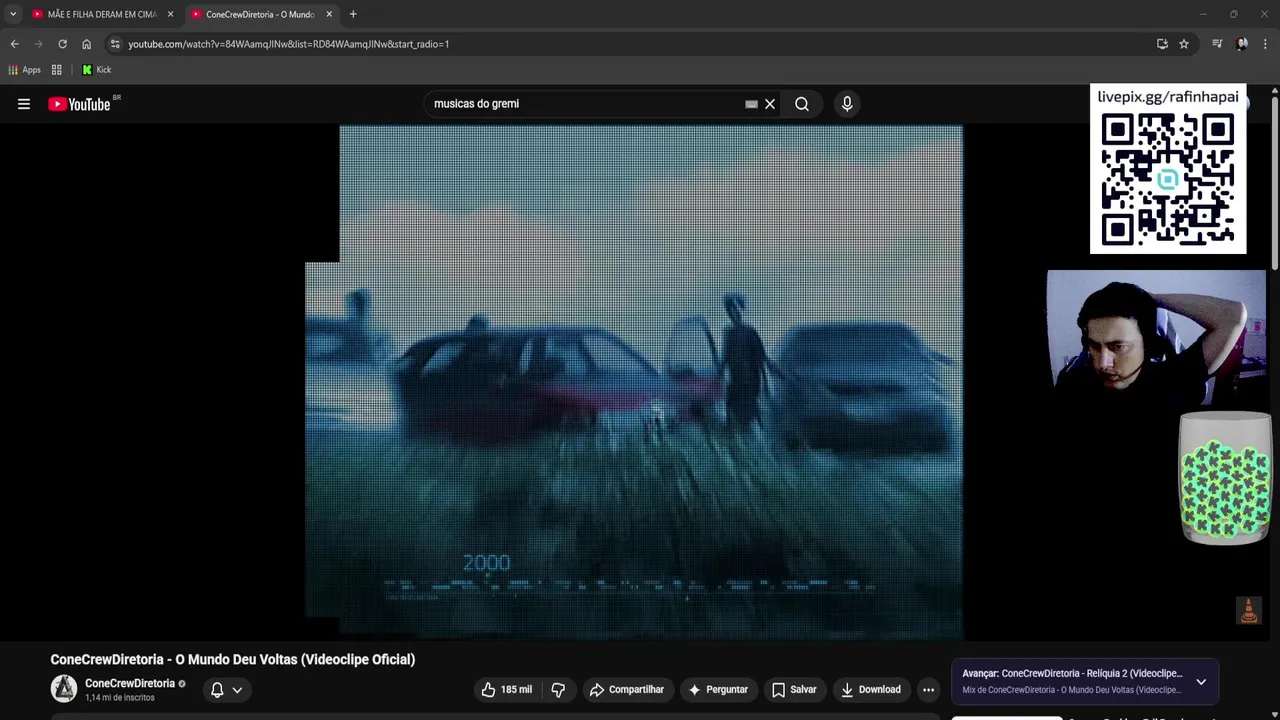The image size is (1280, 720).
Task: Open the tab groups grid icon
Action: pyautogui.click(x=57, y=70)
